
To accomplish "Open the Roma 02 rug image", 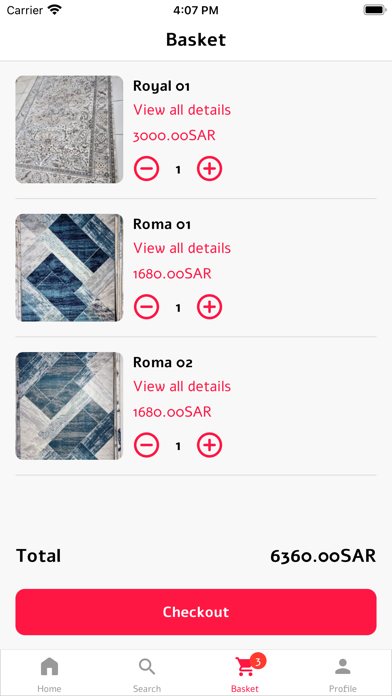I will click(69, 406).
